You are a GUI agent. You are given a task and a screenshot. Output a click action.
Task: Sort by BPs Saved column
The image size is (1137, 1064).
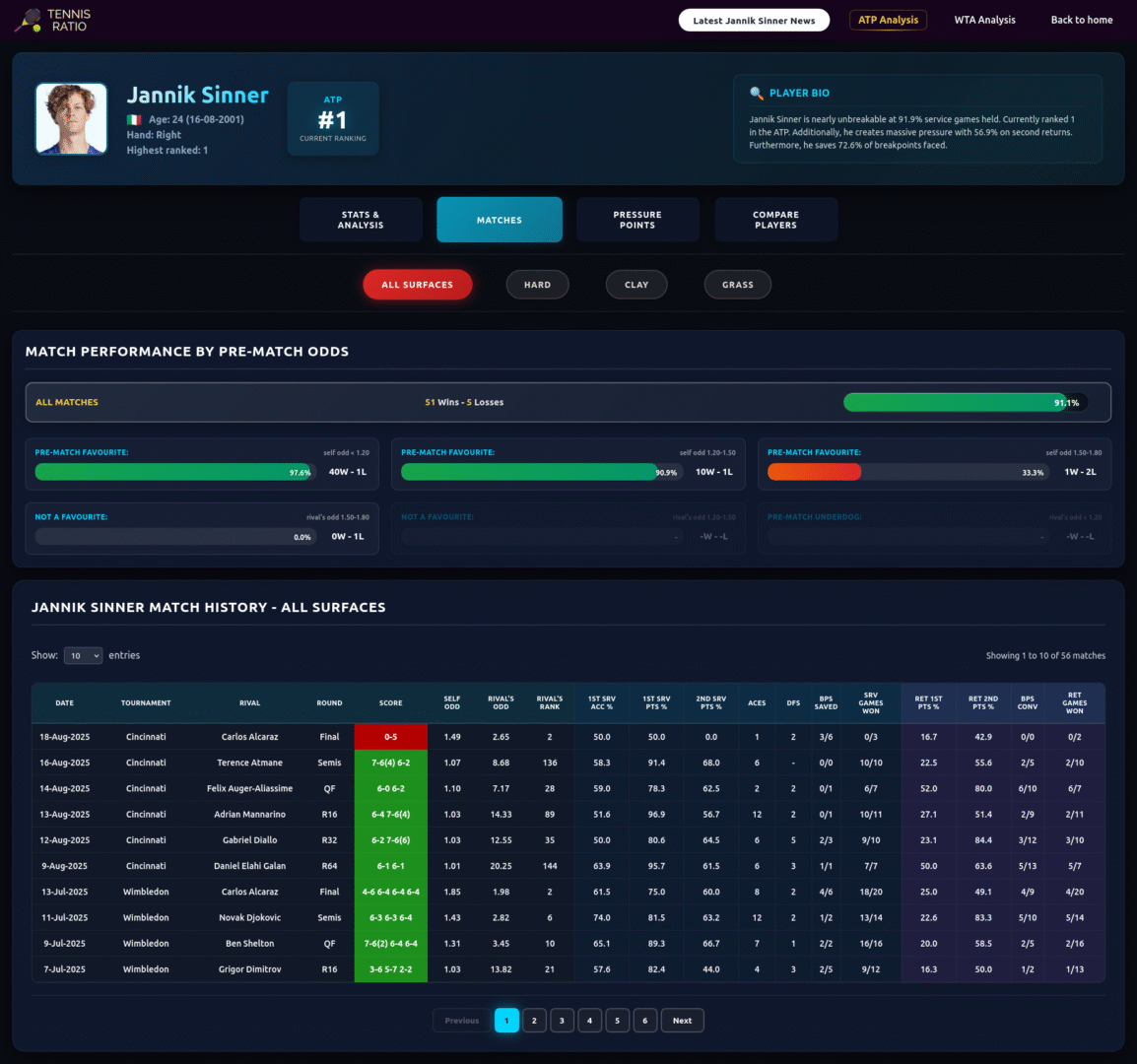(826, 702)
